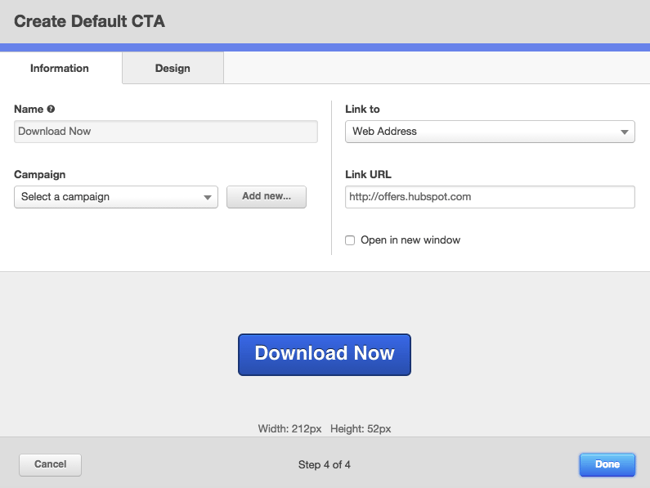Switch to the Design tab
The image size is (650, 488).
(x=172, y=68)
